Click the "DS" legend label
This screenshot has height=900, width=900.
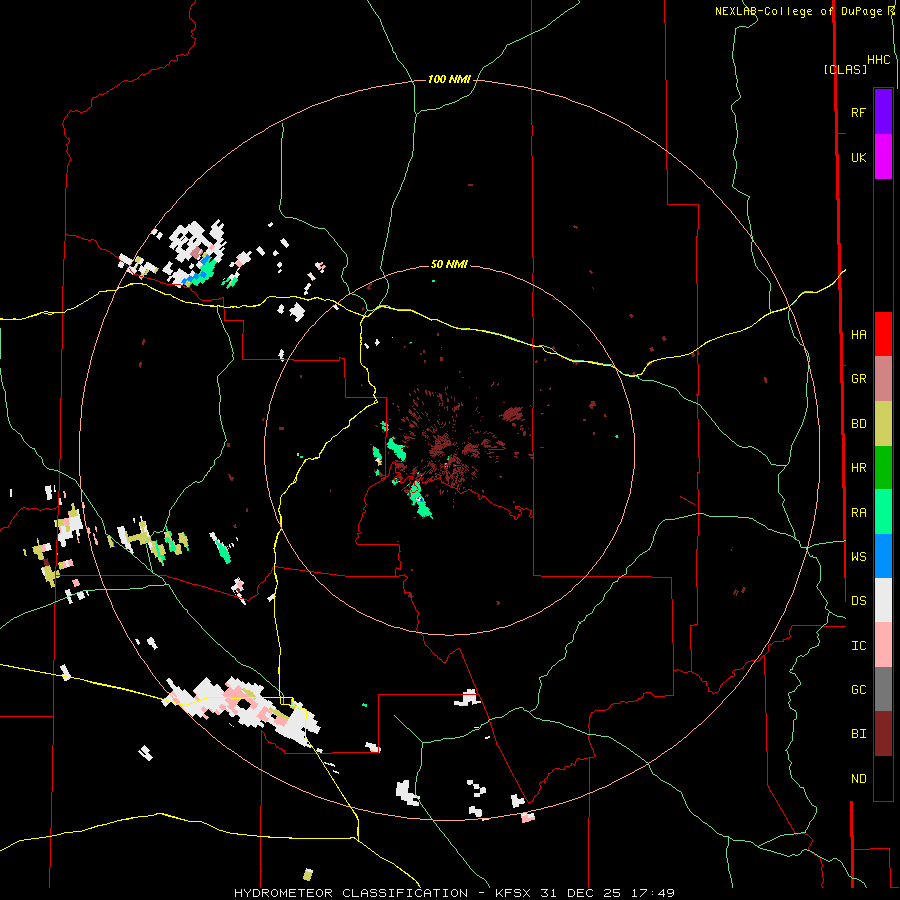858,600
